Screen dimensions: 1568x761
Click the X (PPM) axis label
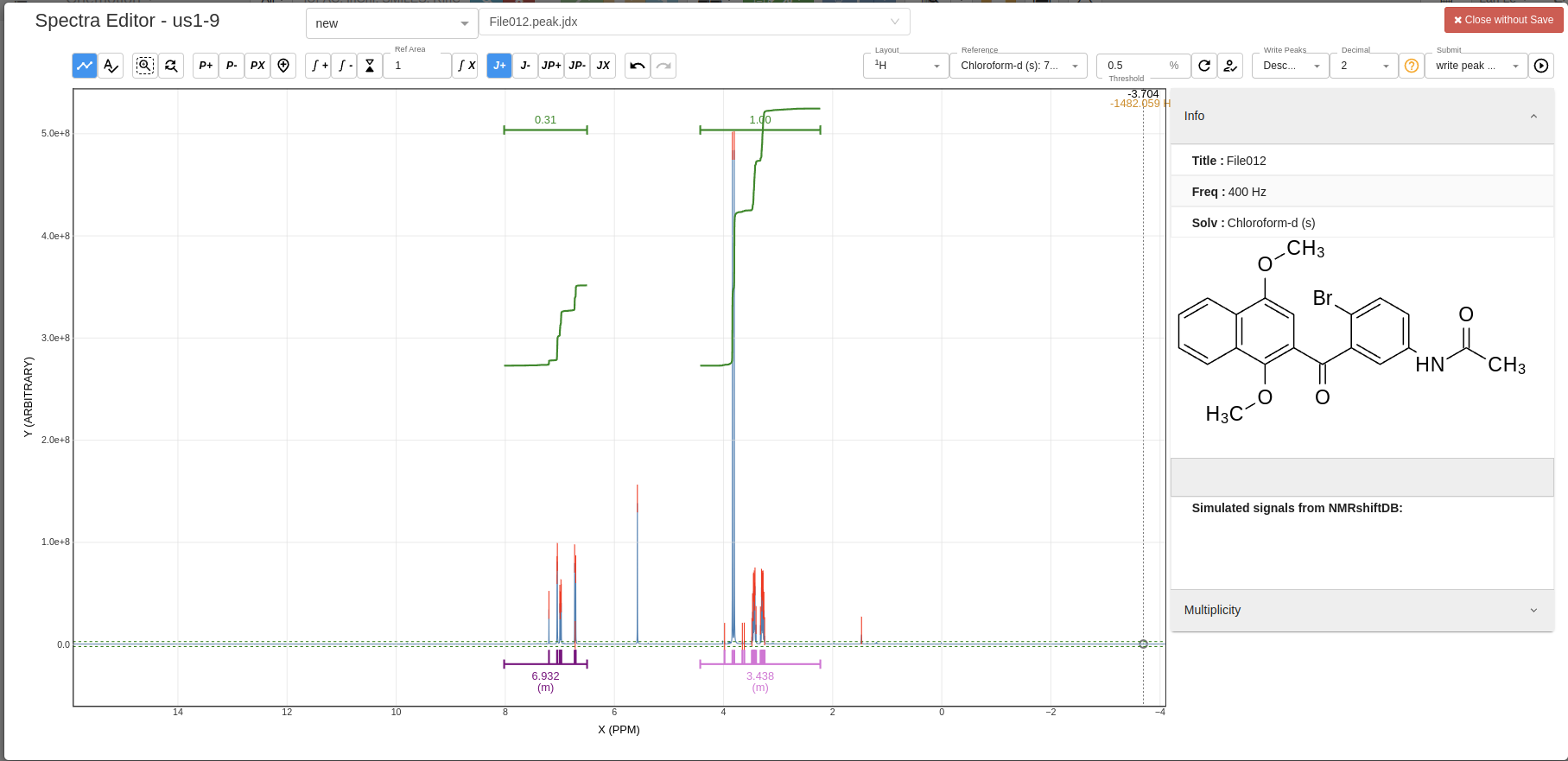[619, 730]
